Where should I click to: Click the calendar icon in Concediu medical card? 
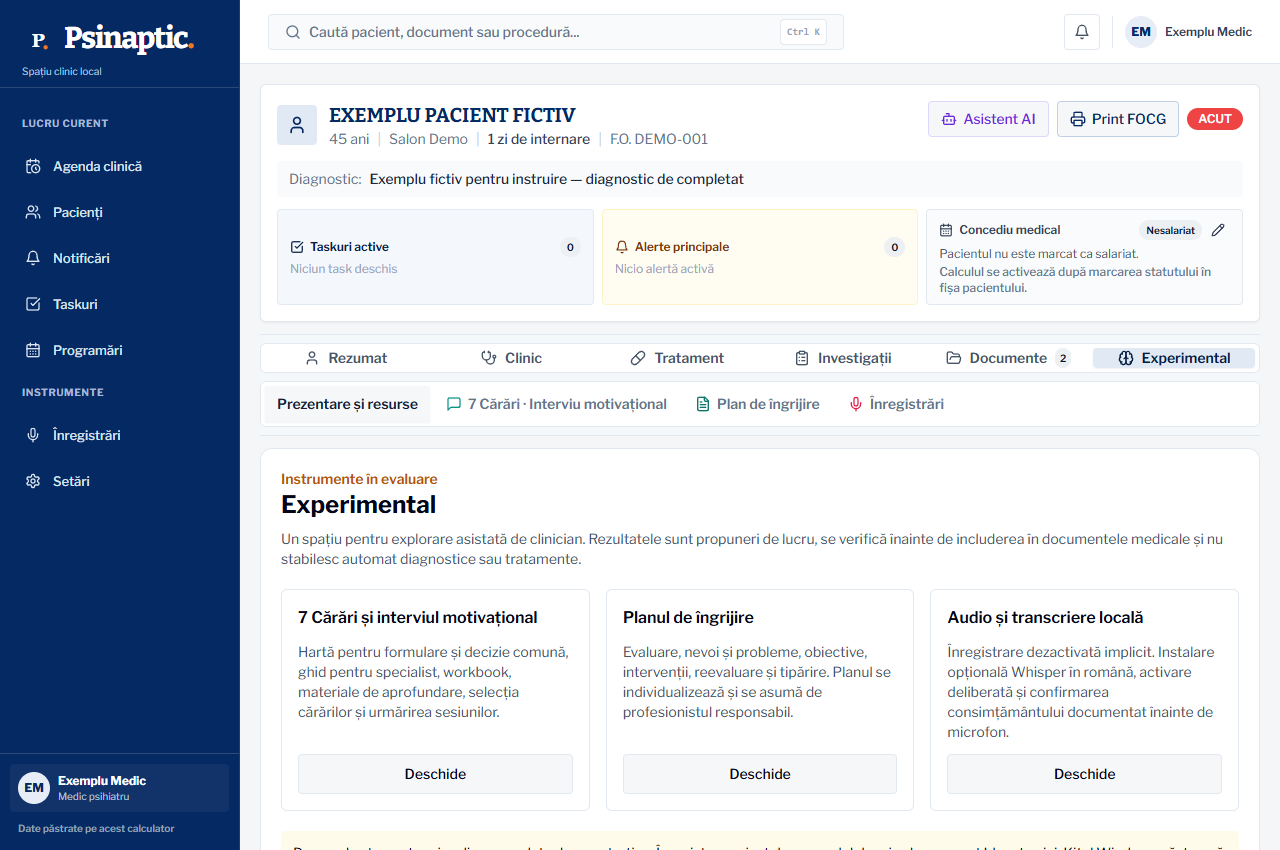coord(946,230)
